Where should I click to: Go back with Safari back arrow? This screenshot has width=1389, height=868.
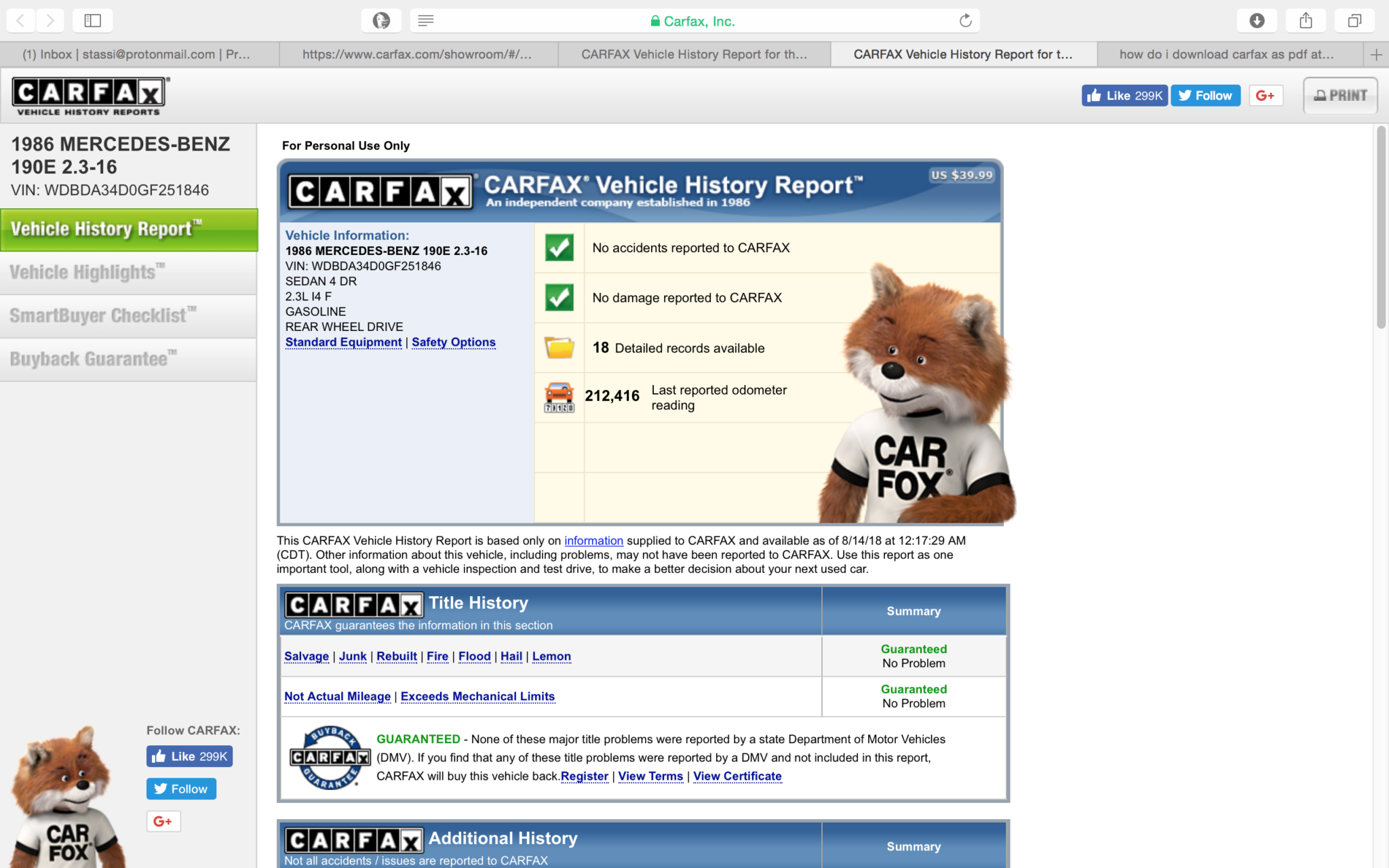(21, 20)
